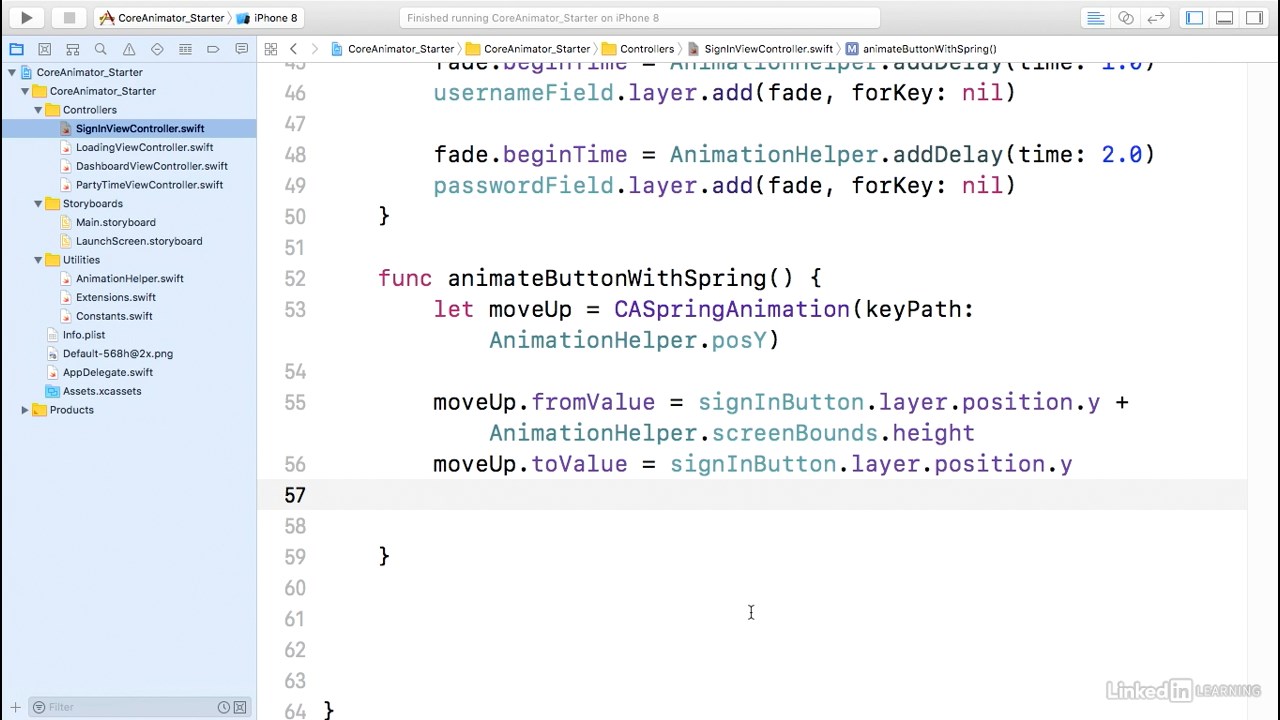Open LoadingViewController.swift in the navigator
1280x720 pixels.
144,147
